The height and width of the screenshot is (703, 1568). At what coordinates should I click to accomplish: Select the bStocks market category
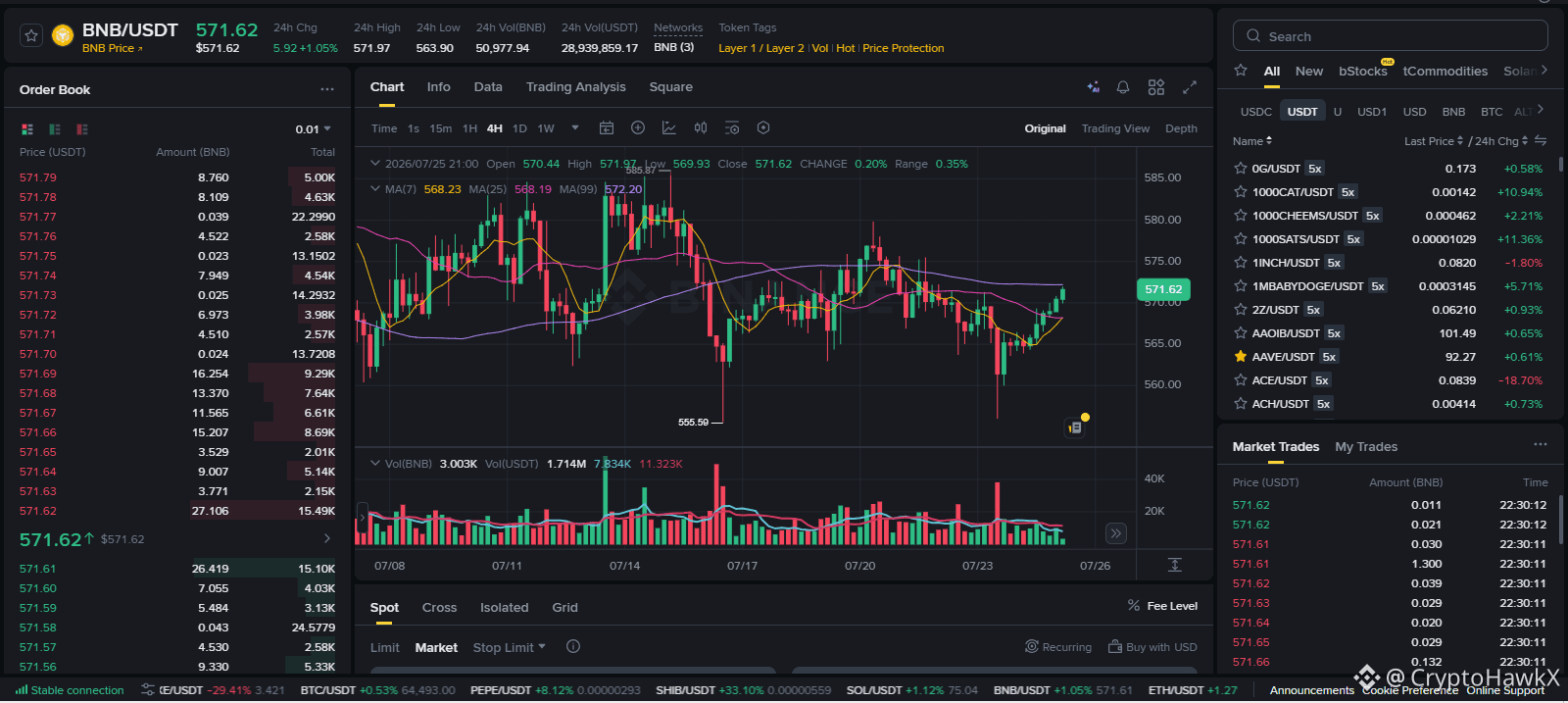1363,72
